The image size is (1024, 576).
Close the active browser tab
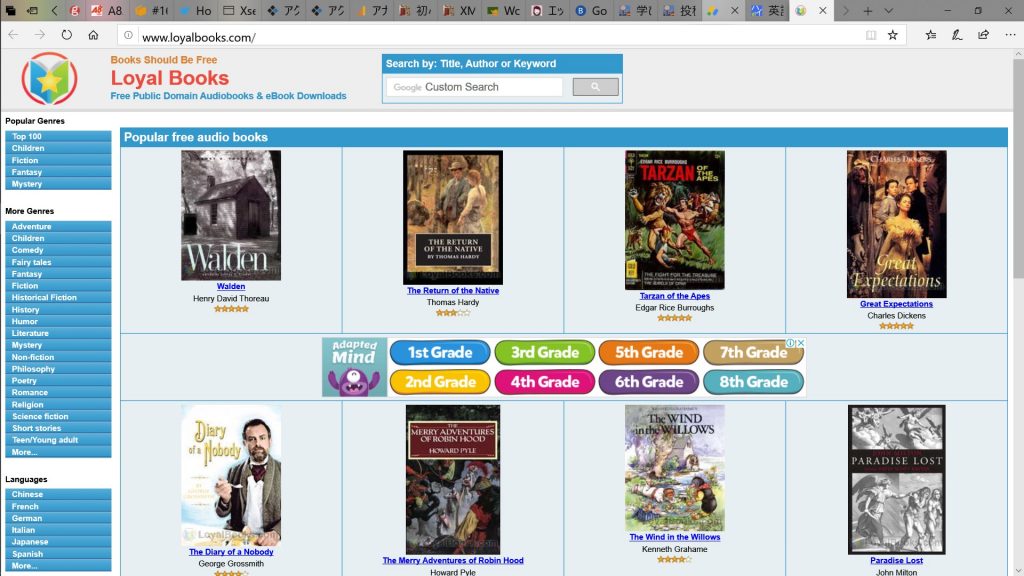[x=823, y=10]
